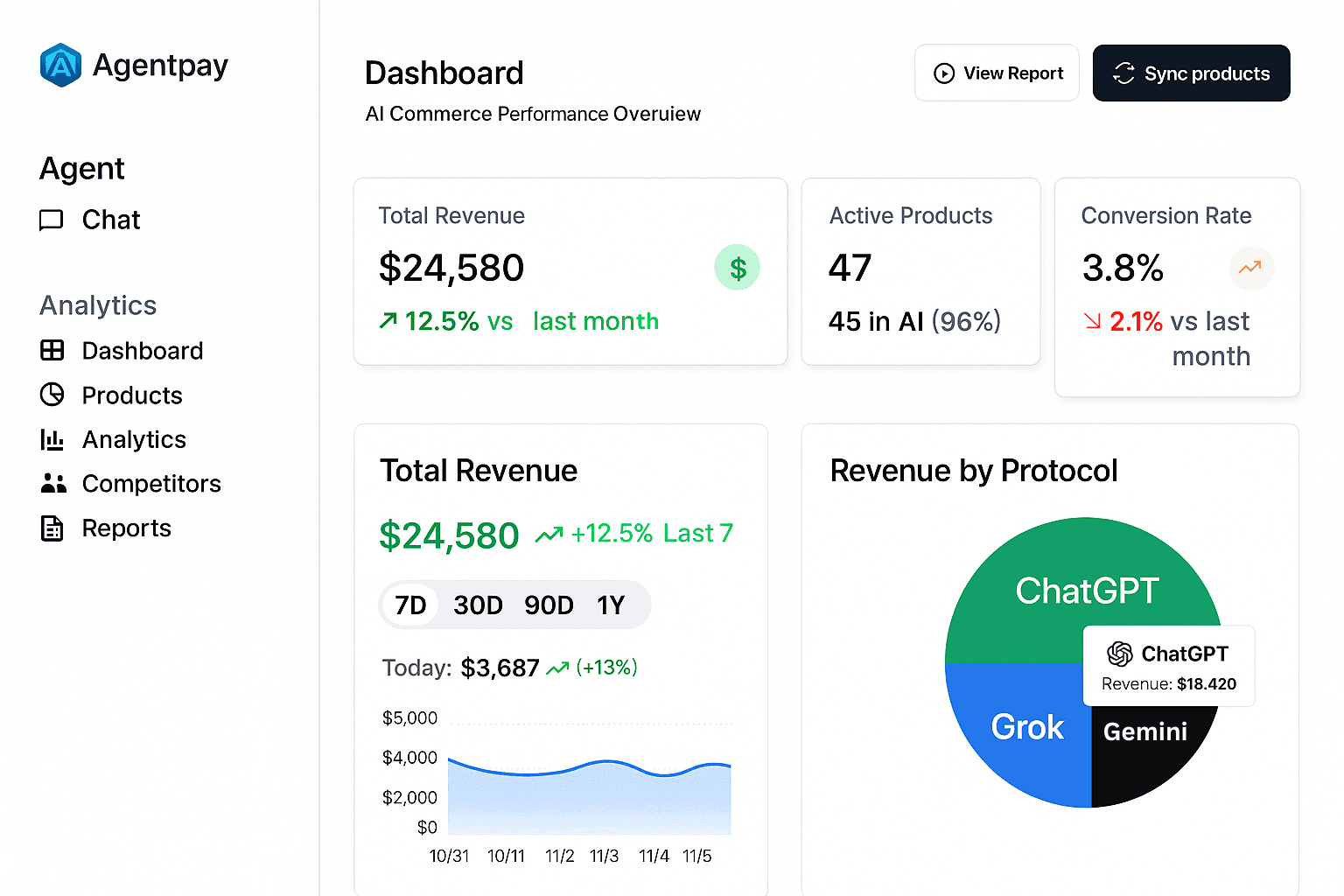Click the Agentpay hexagon logo icon
The width and height of the screenshot is (1344, 896).
(60, 66)
